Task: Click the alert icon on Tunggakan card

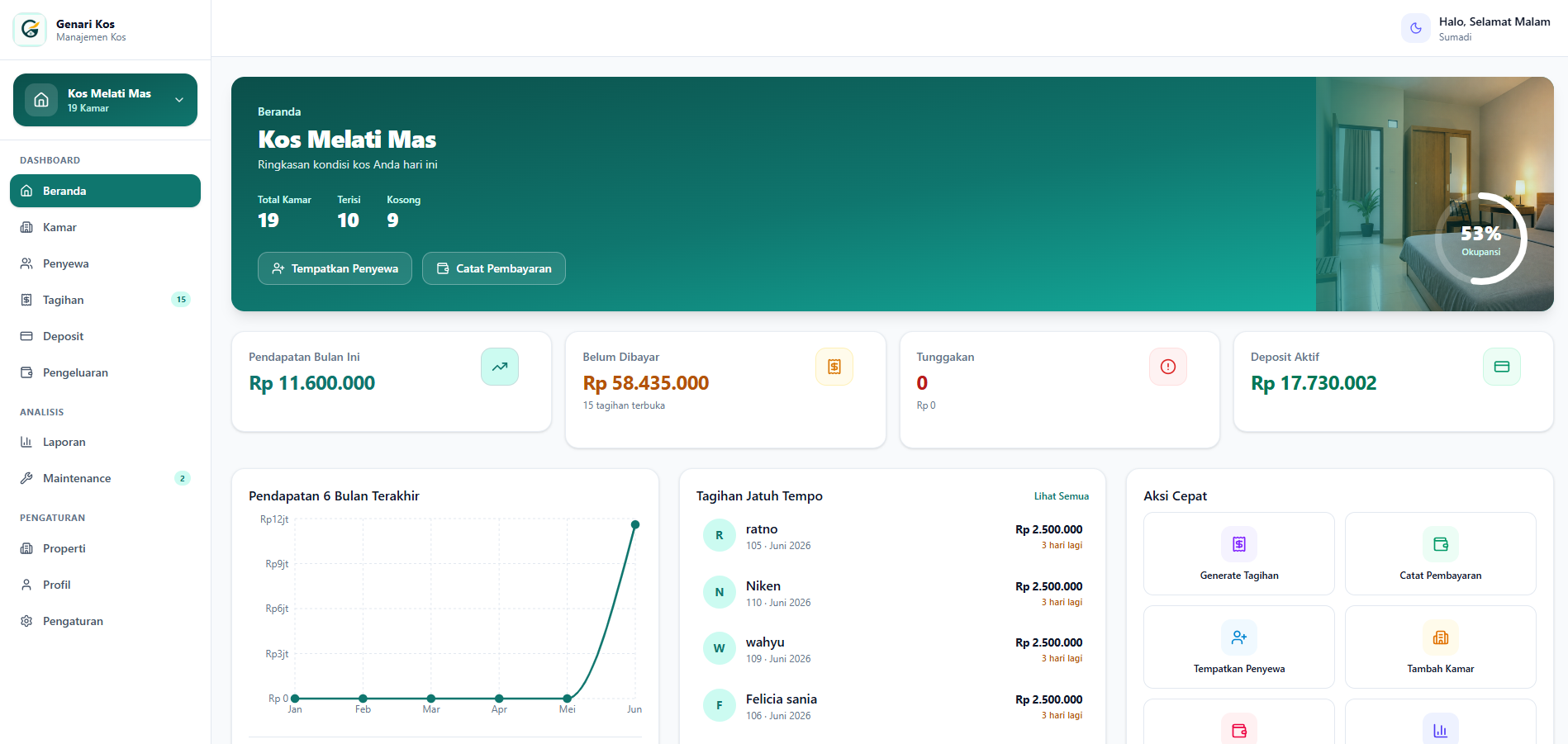Action: point(1168,367)
